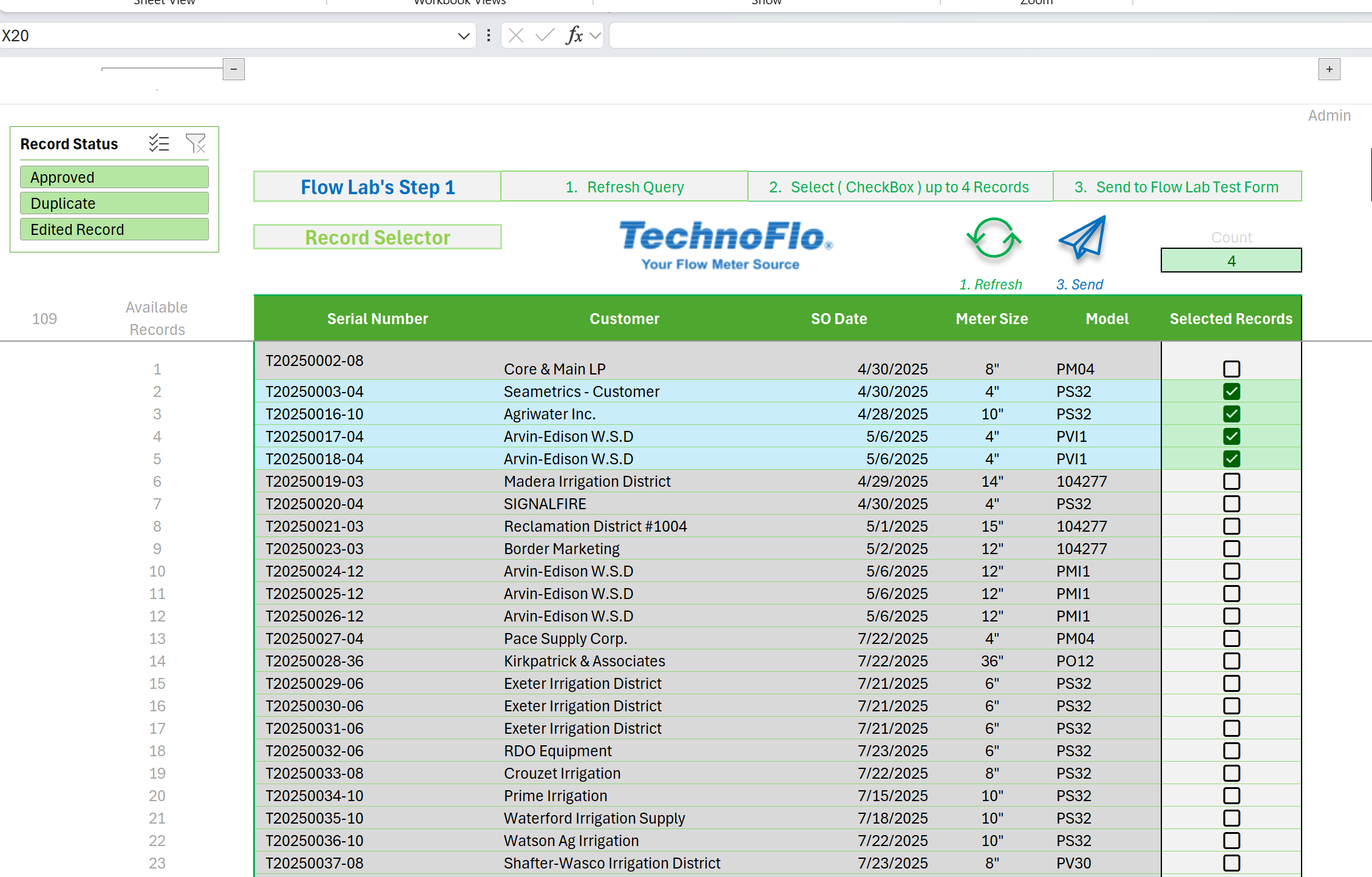
Task: Click the Admin label
Action: pyautogui.click(x=1330, y=115)
